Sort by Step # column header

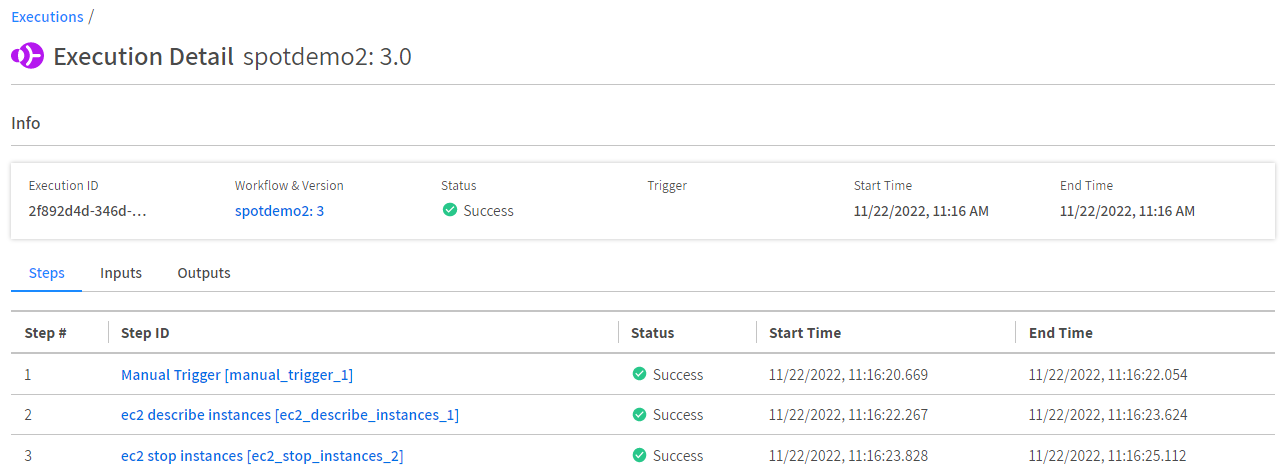[x=46, y=333]
